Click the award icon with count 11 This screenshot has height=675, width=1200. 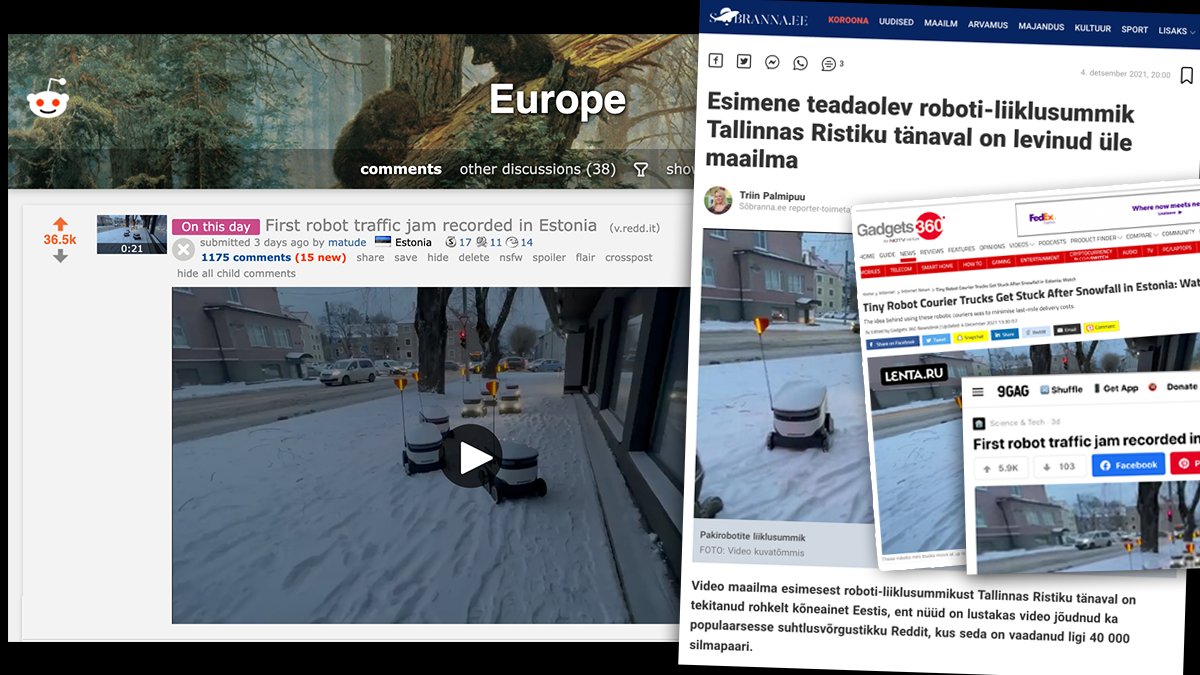(482, 242)
